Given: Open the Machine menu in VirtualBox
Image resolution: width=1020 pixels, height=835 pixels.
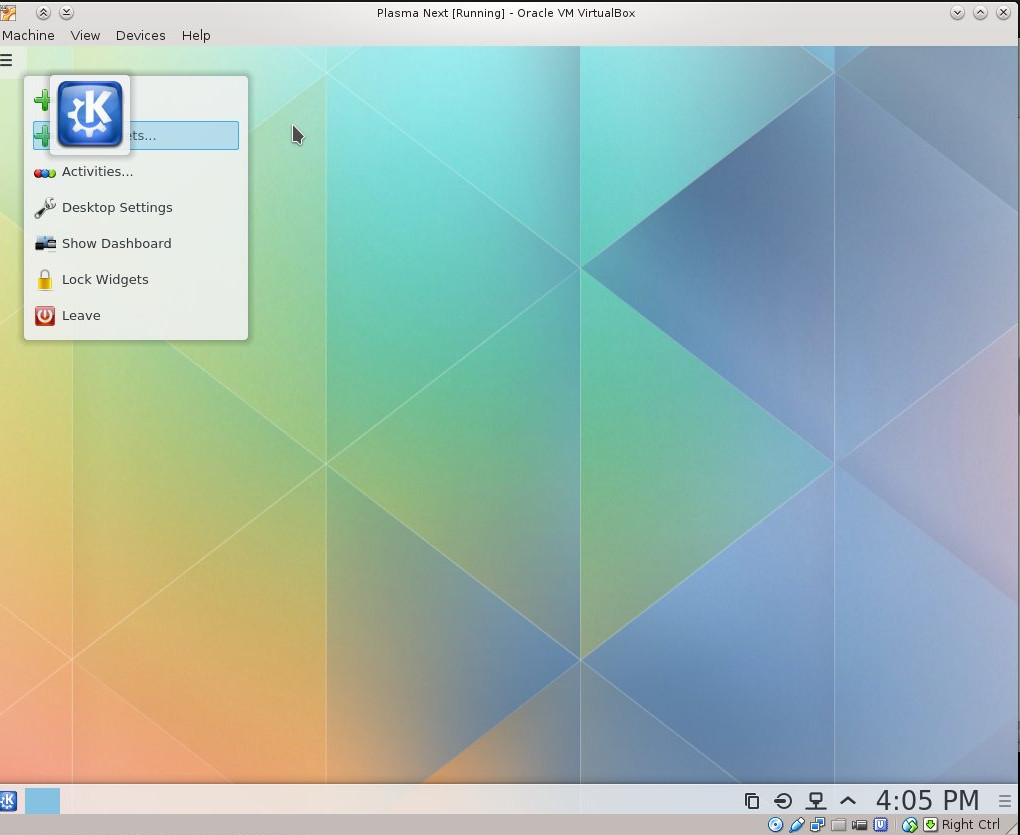Looking at the screenshot, I should 28,35.
